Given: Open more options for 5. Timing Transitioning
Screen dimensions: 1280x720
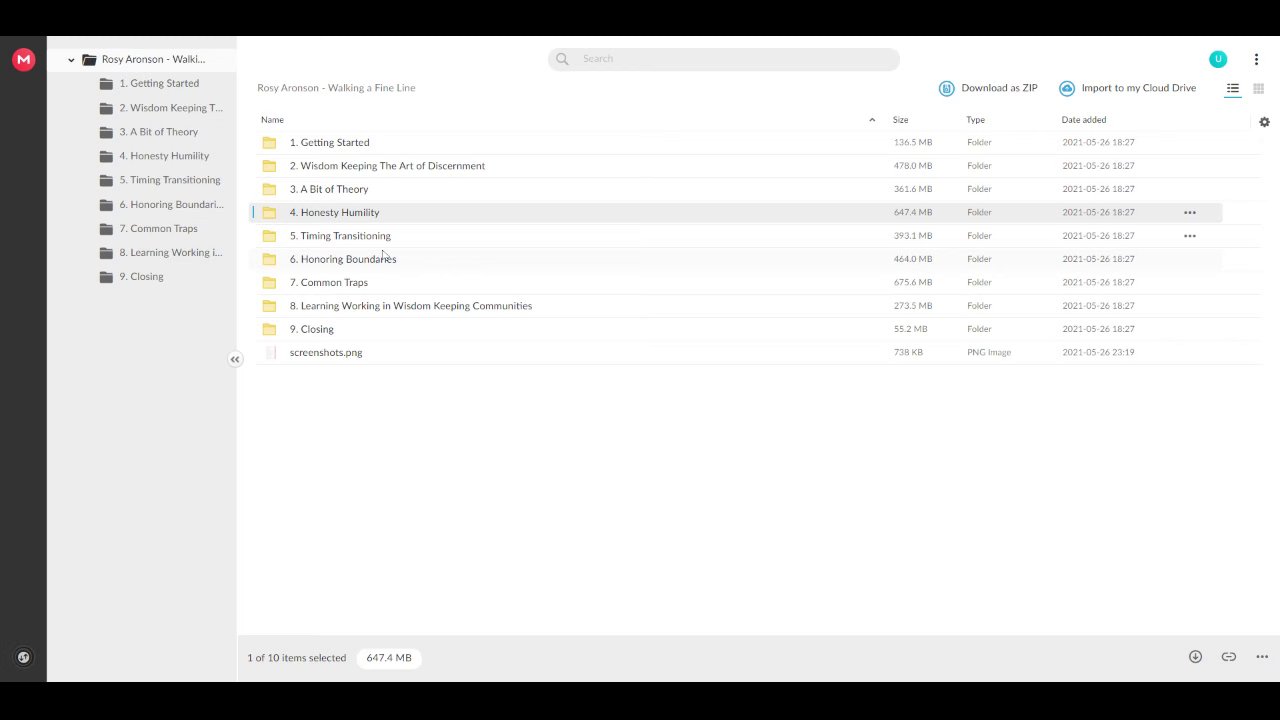Looking at the screenshot, I should tap(1190, 236).
